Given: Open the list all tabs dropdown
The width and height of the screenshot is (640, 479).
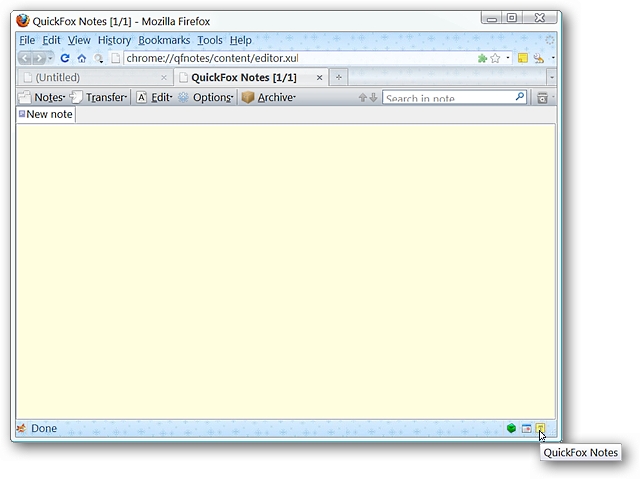Looking at the screenshot, I should pos(551,77).
